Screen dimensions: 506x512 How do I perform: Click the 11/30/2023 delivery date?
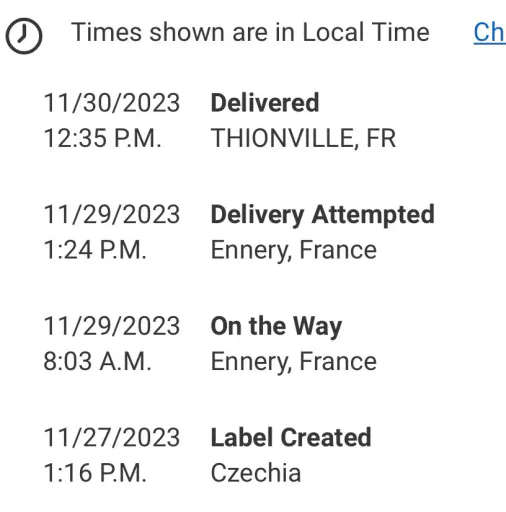[x=112, y=103]
